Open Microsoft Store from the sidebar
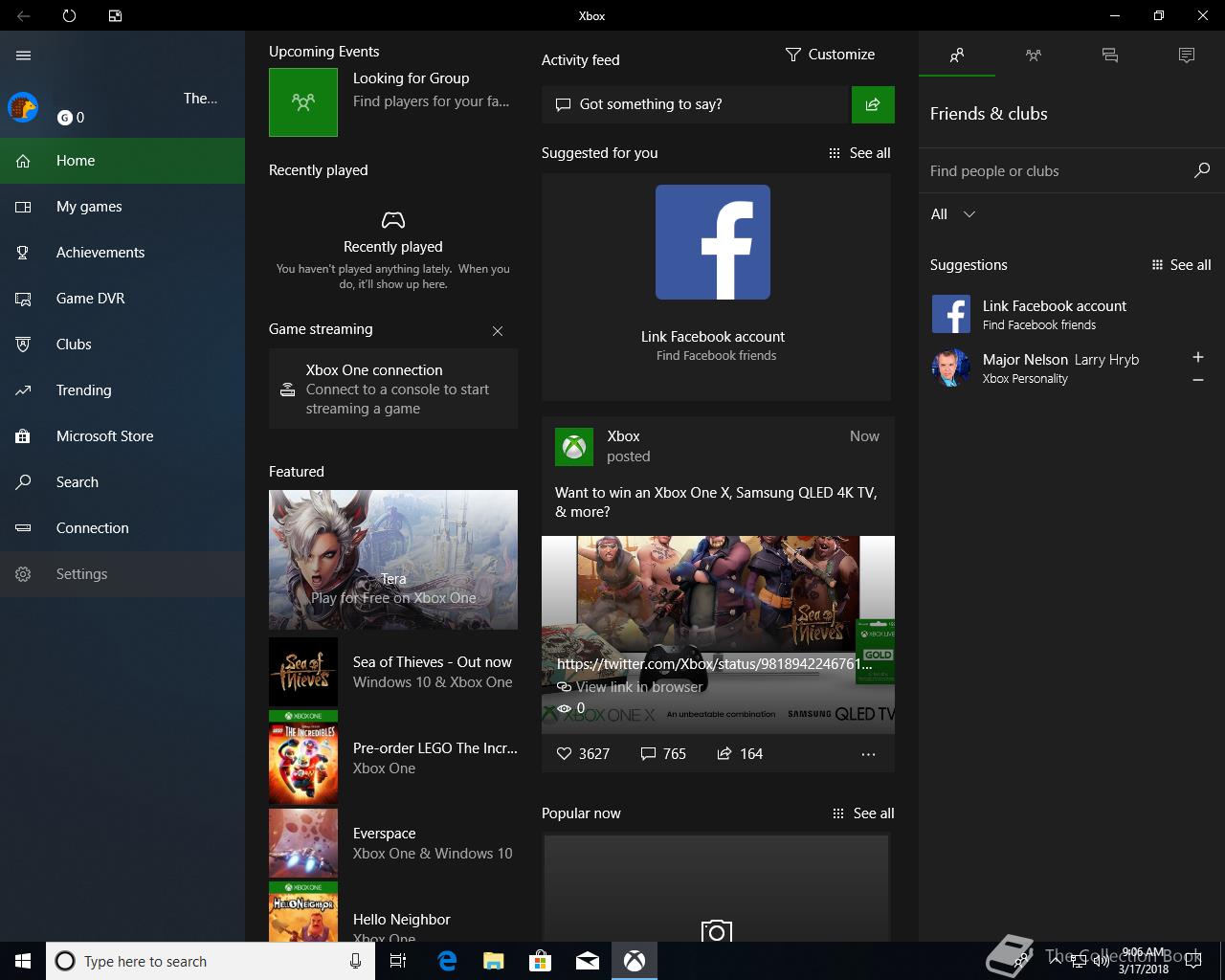 [122, 436]
